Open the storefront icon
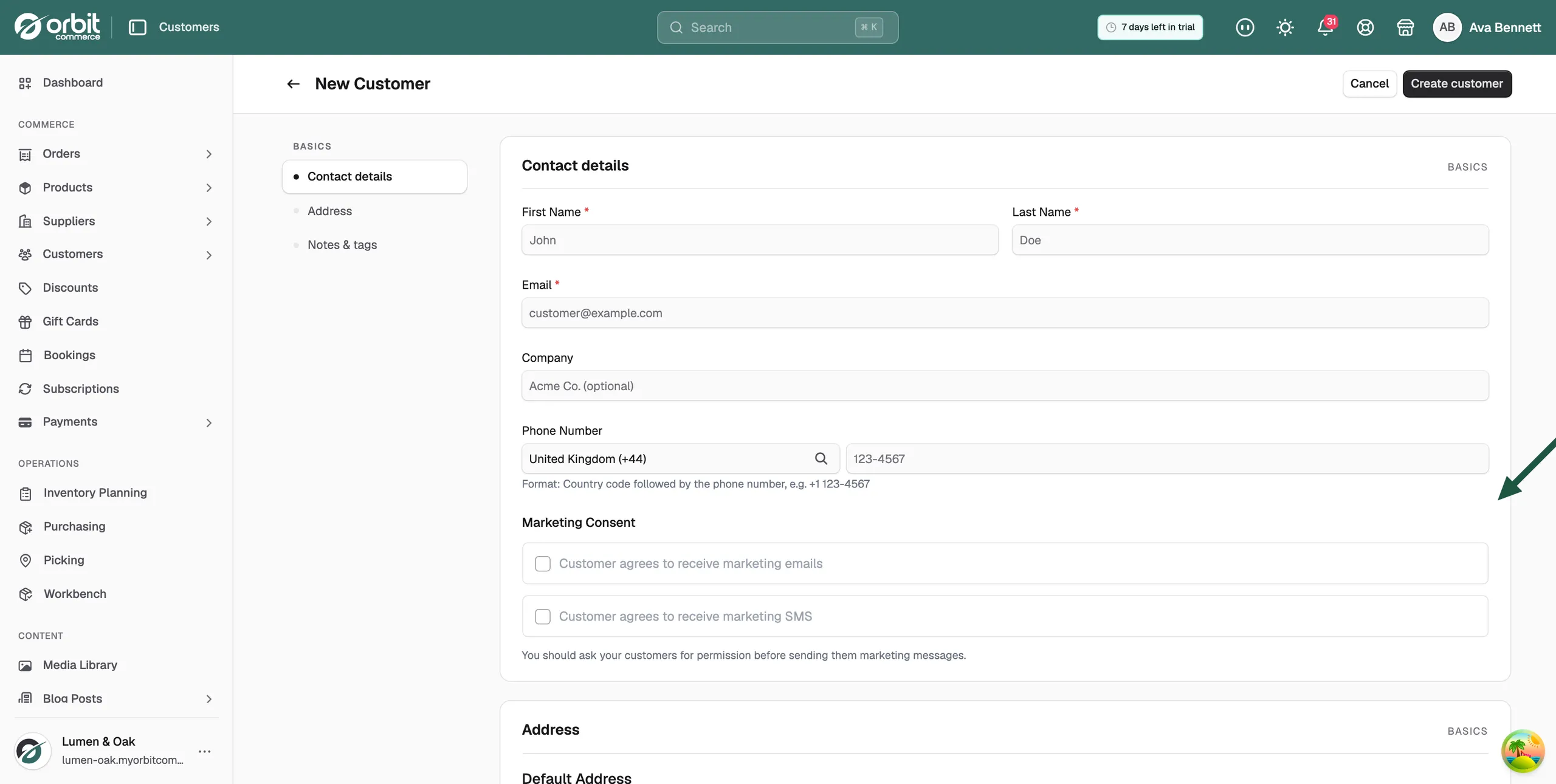Screen dimensions: 1556x784 1405,27
